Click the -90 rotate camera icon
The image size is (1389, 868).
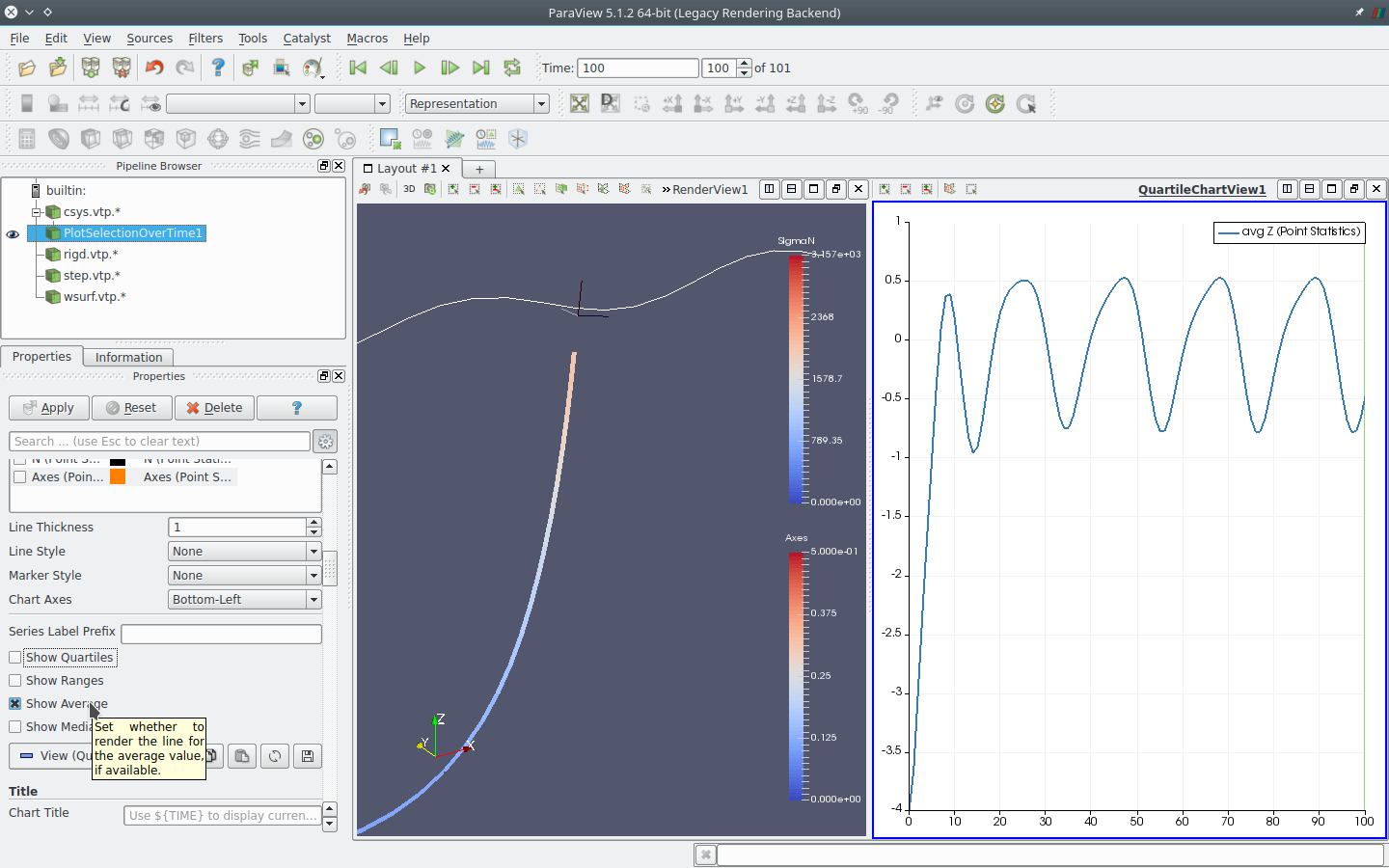click(888, 103)
